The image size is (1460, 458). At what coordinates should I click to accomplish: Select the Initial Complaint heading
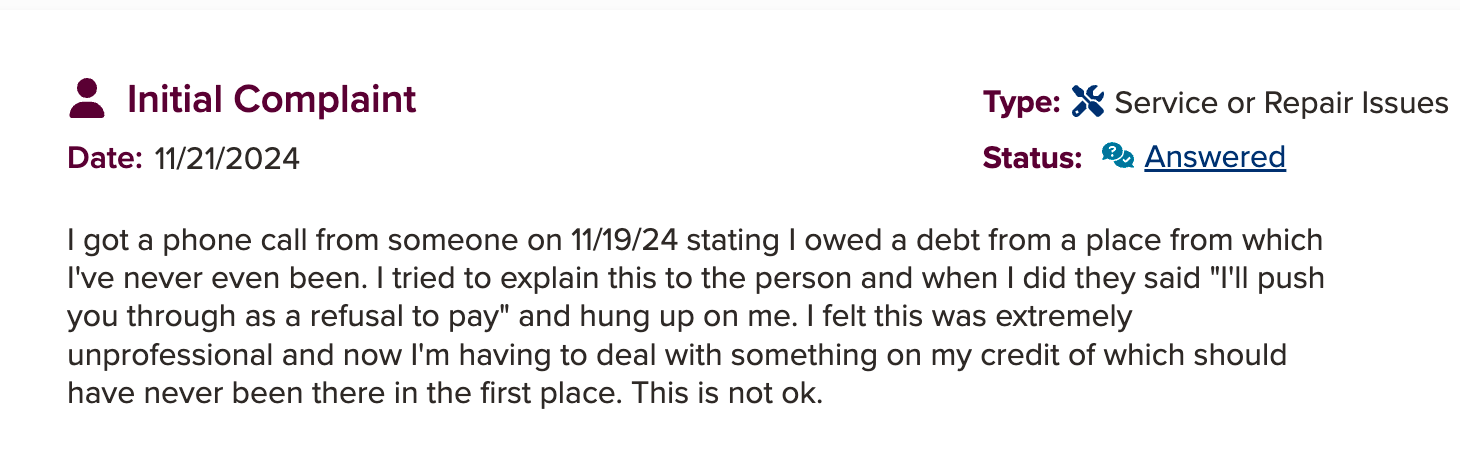click(272, 99)
